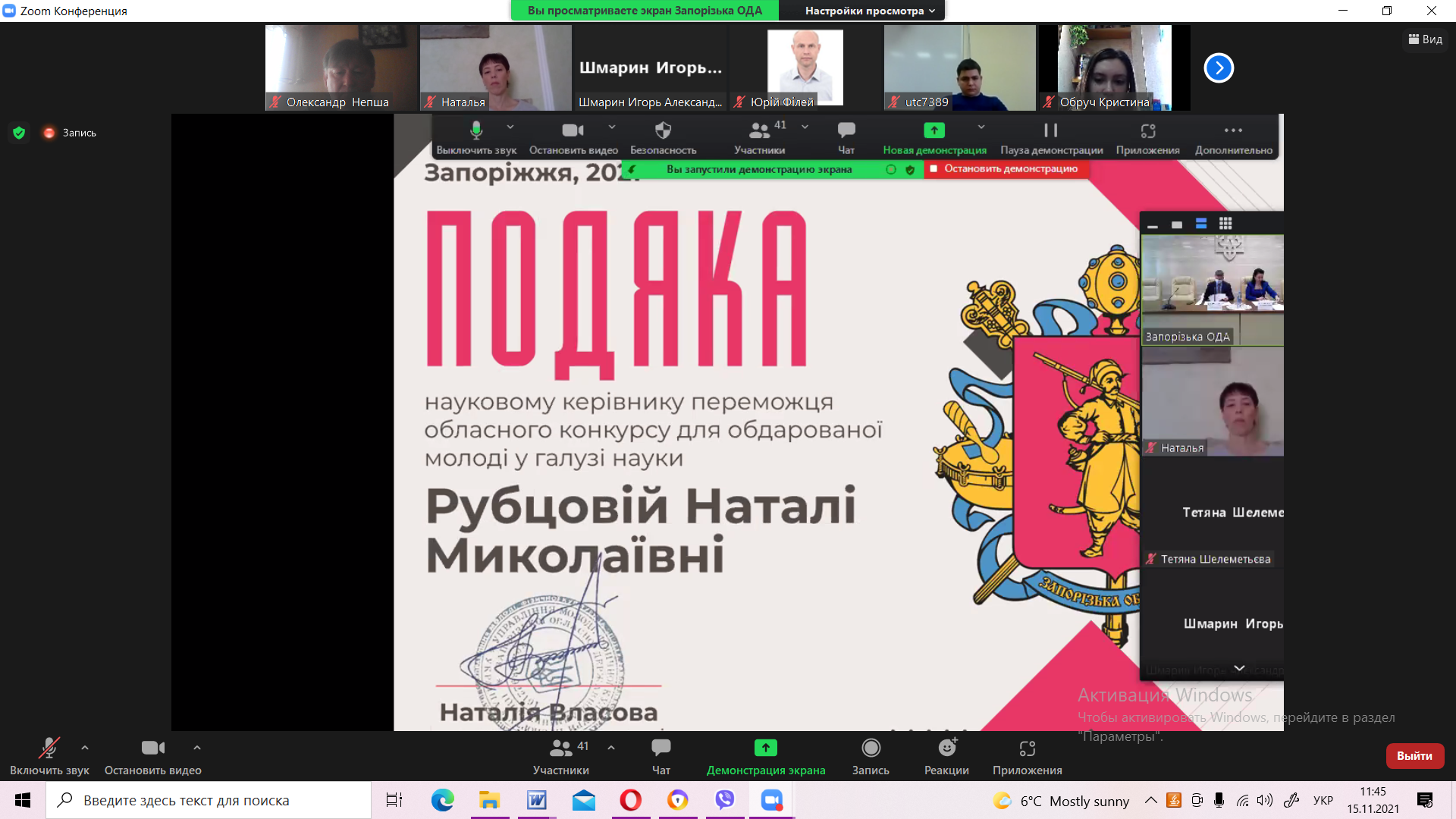Click the Запись recording indicator
The width and height of the screenshot is (1456, 819).
tap(71, 133)
